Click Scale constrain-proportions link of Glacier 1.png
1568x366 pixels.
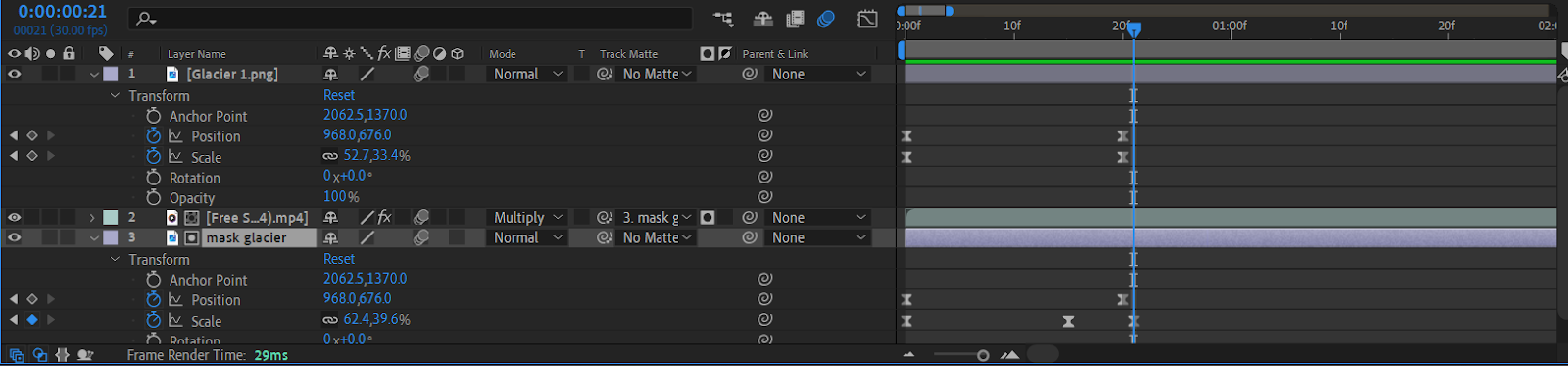[x=331, y=156]
